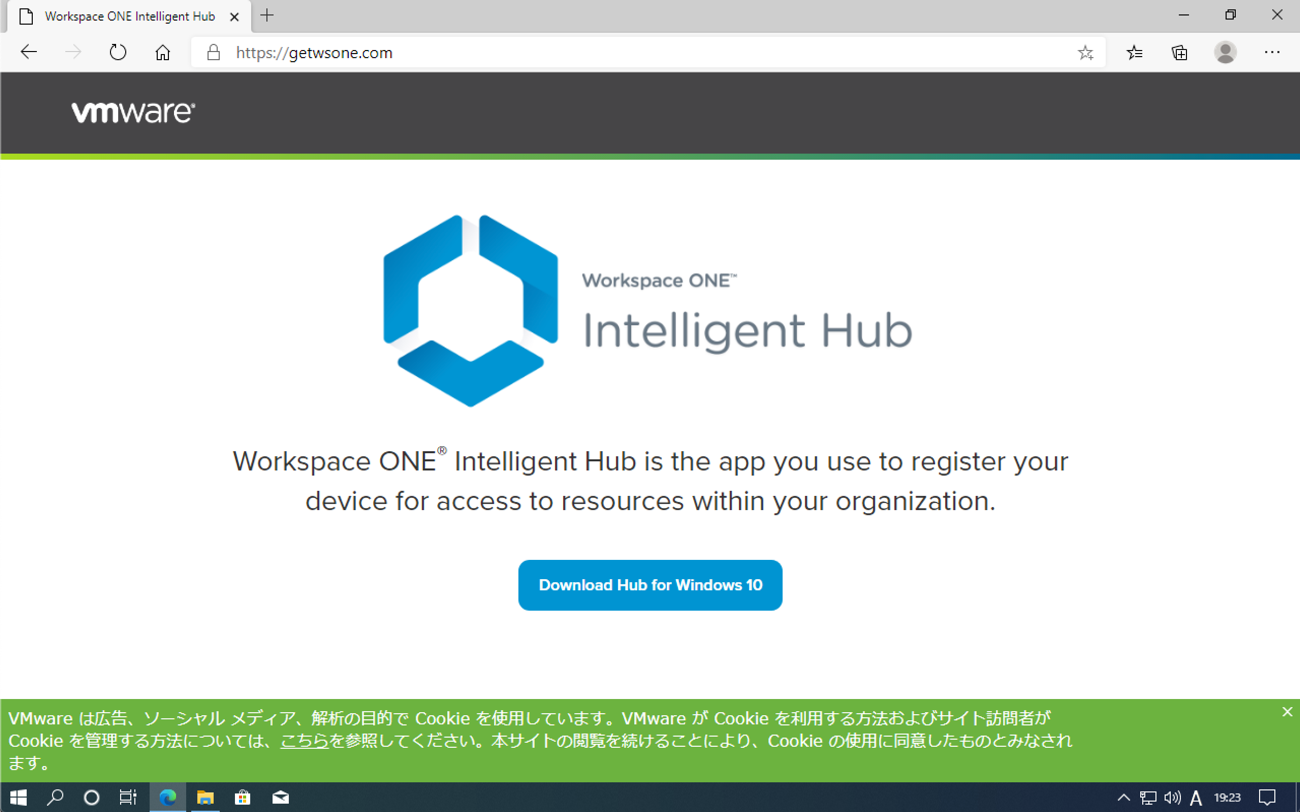Open a new browser tab
Image resolution: width=1300 pixels, height=812 pixels.
(267, 16)
